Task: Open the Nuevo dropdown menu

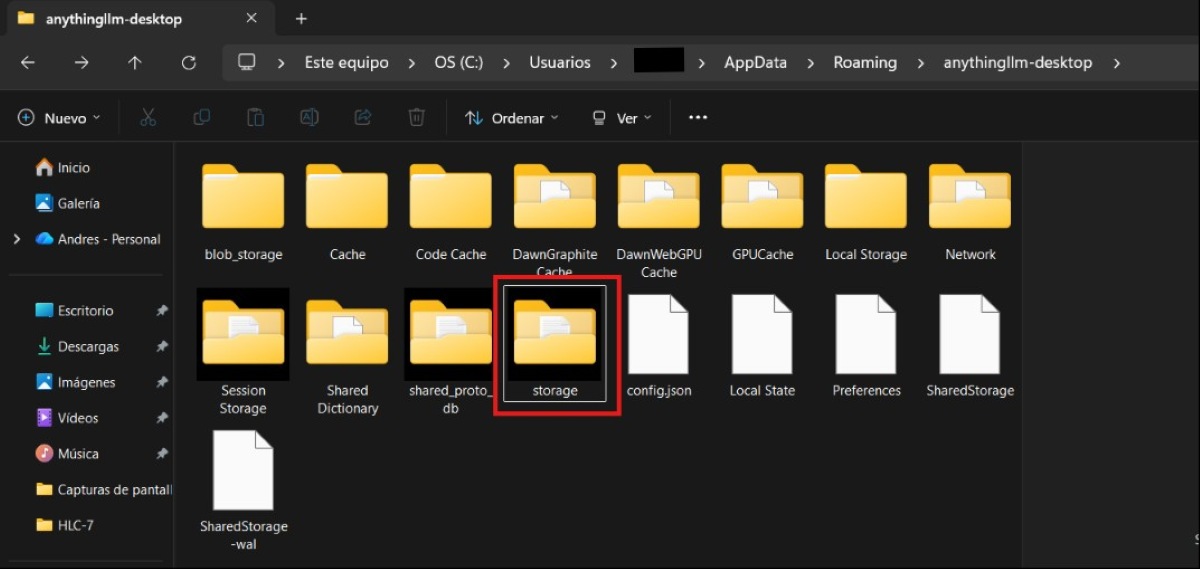Action: 60,118
